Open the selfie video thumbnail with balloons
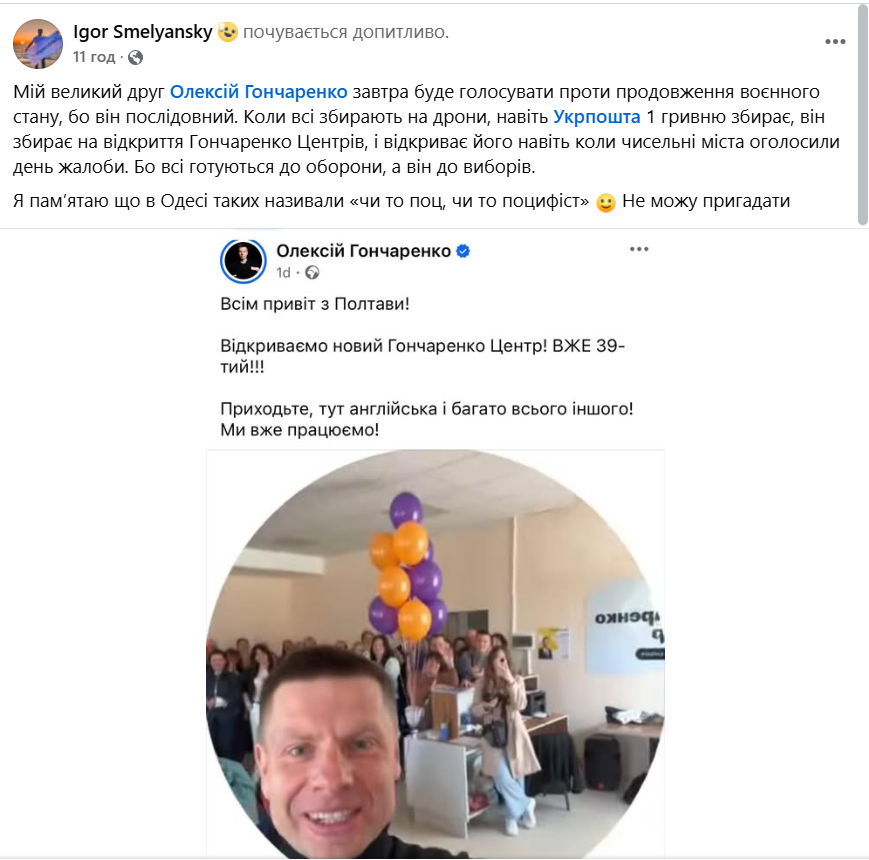Viewport: 869px width, 860px height. (435, 654)
